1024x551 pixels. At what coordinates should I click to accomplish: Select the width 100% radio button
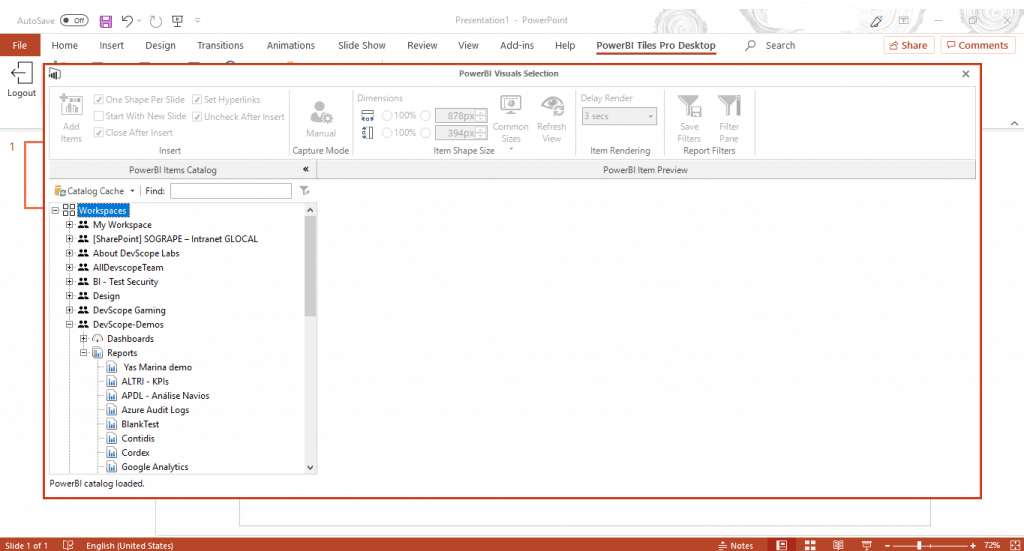point(387,116)
